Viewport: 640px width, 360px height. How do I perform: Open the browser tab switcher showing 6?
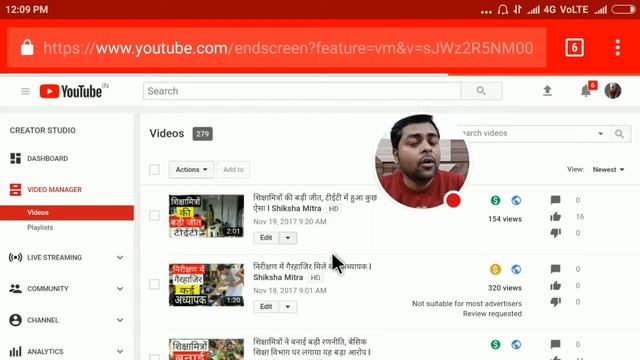(x=574, y=48)
